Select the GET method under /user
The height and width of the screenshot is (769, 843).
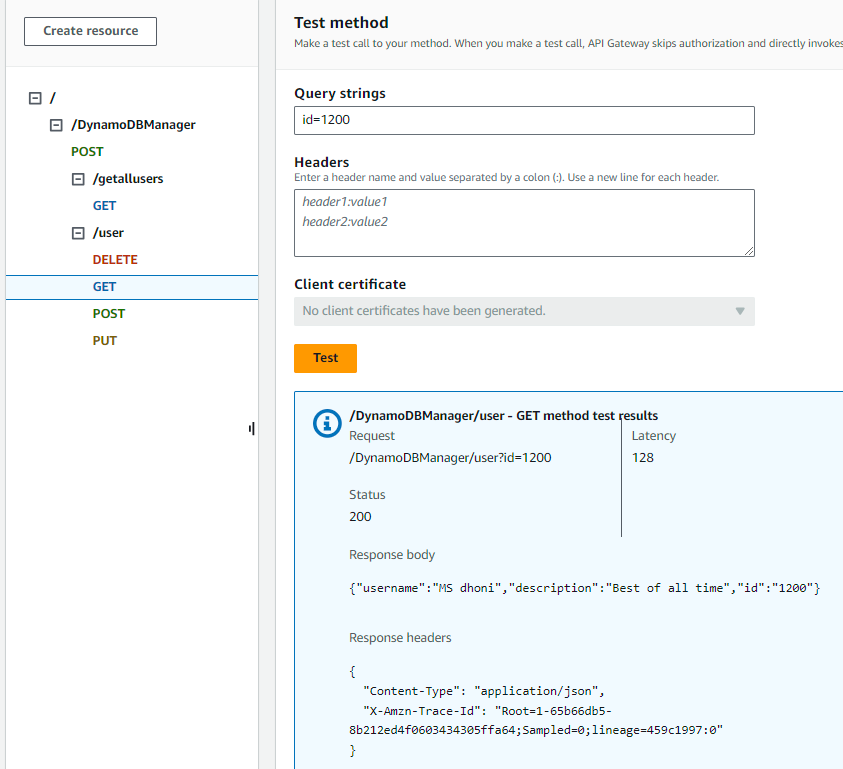click(x=104, y=287)
